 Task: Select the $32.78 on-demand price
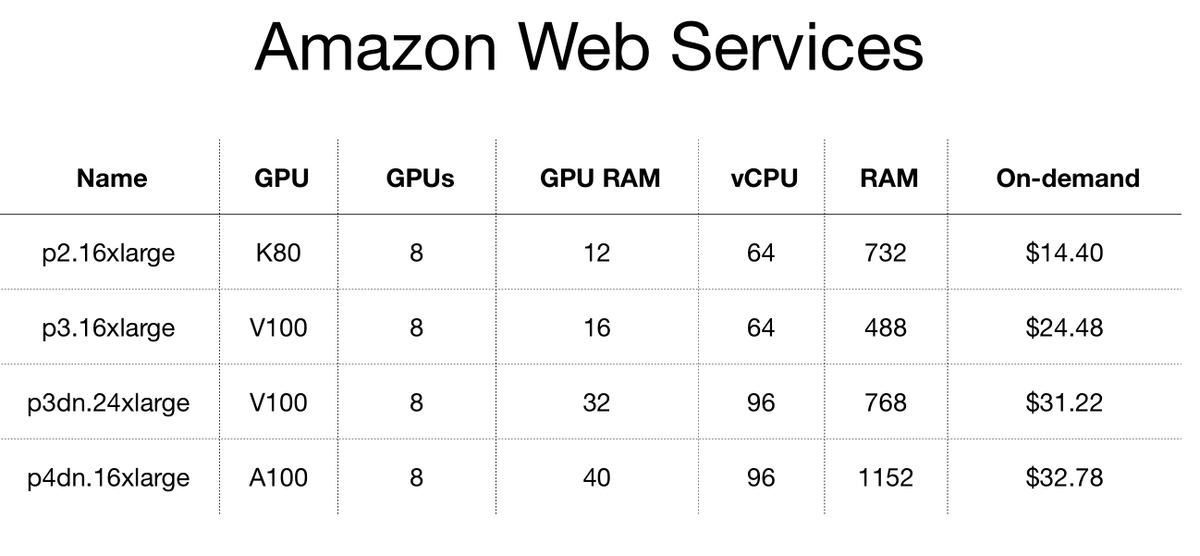click(x=1064, y=478)
